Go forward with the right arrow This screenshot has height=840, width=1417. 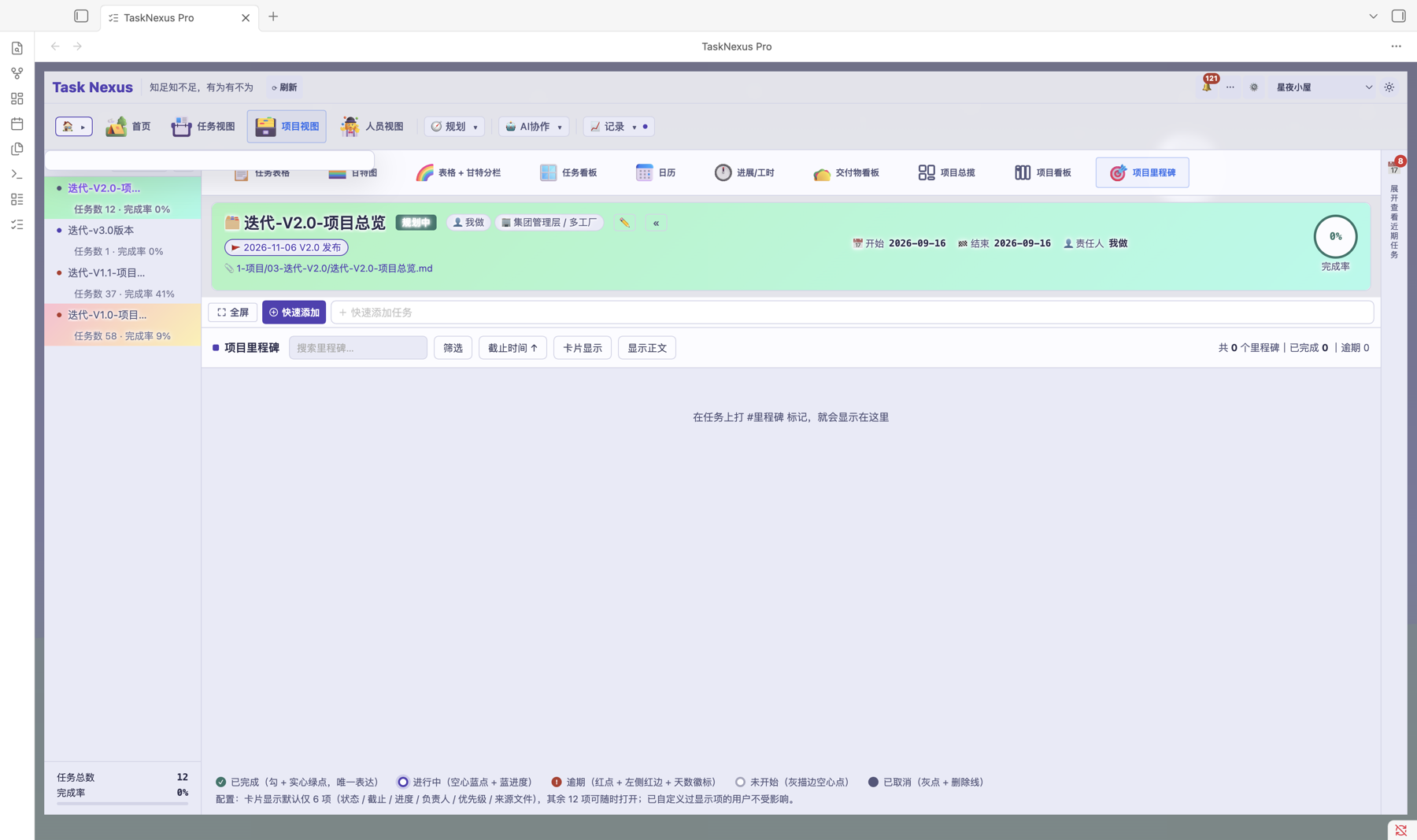pos(77,46)
